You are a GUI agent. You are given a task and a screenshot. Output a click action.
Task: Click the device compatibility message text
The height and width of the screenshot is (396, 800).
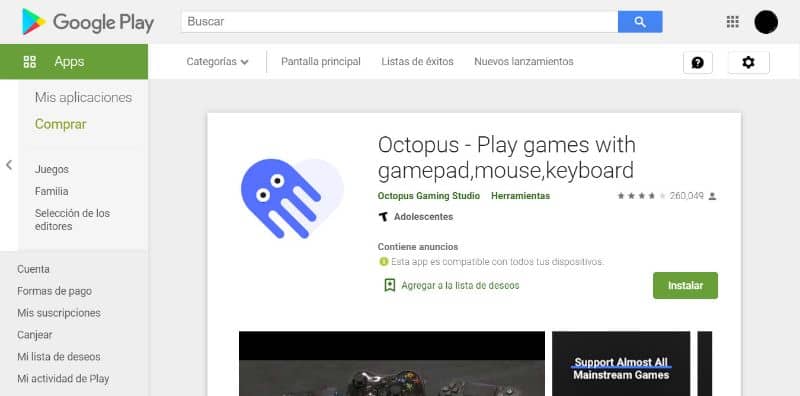[497, 262]
